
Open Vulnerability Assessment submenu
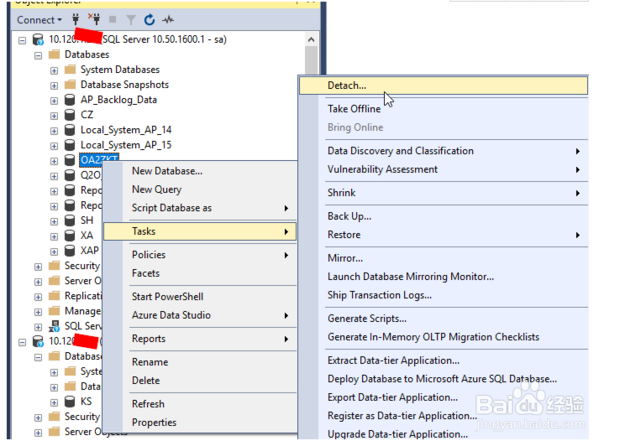[443, 169]
